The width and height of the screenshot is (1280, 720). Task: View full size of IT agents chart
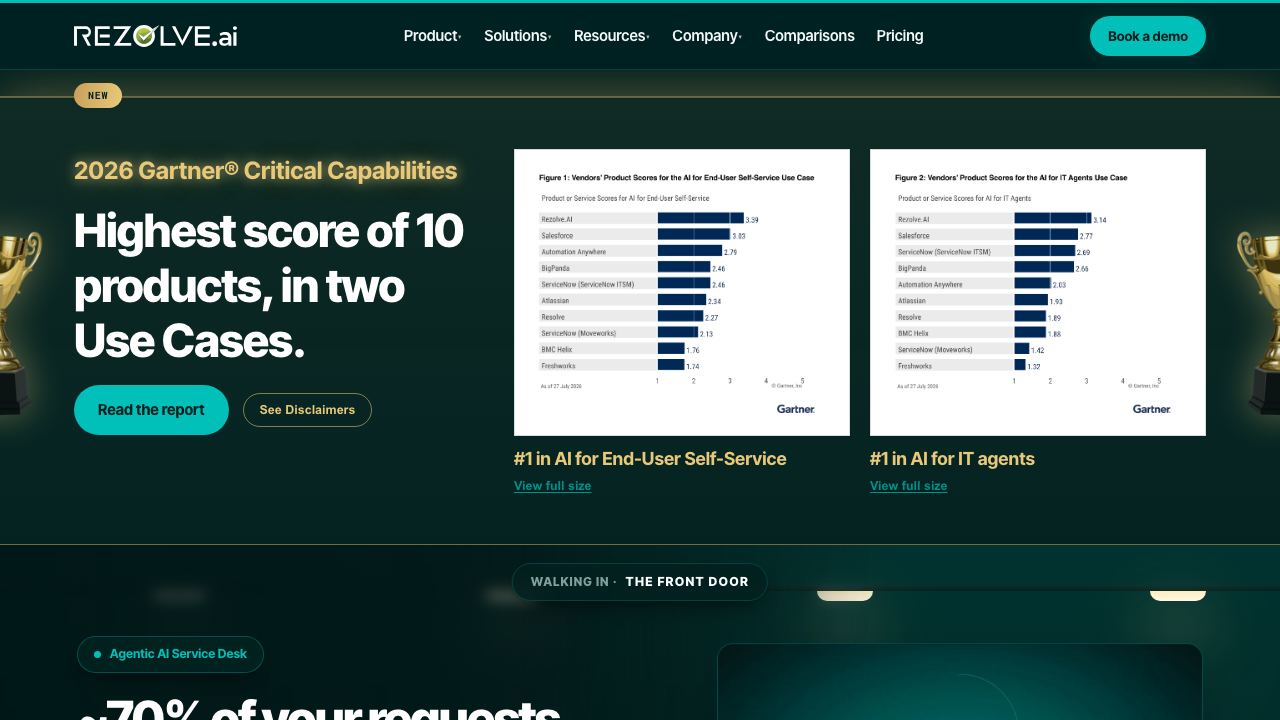pos(909,486)
